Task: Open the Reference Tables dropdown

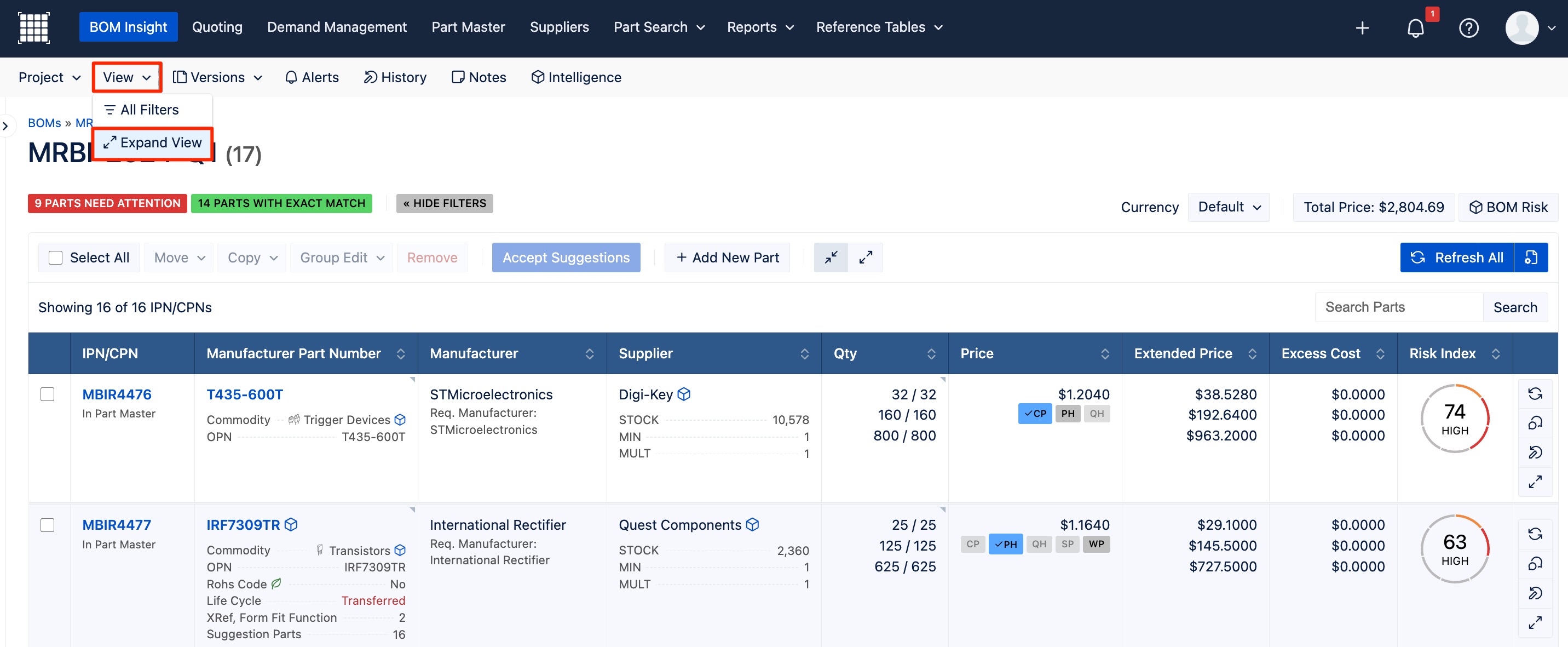Action: [x=879, y=27]
